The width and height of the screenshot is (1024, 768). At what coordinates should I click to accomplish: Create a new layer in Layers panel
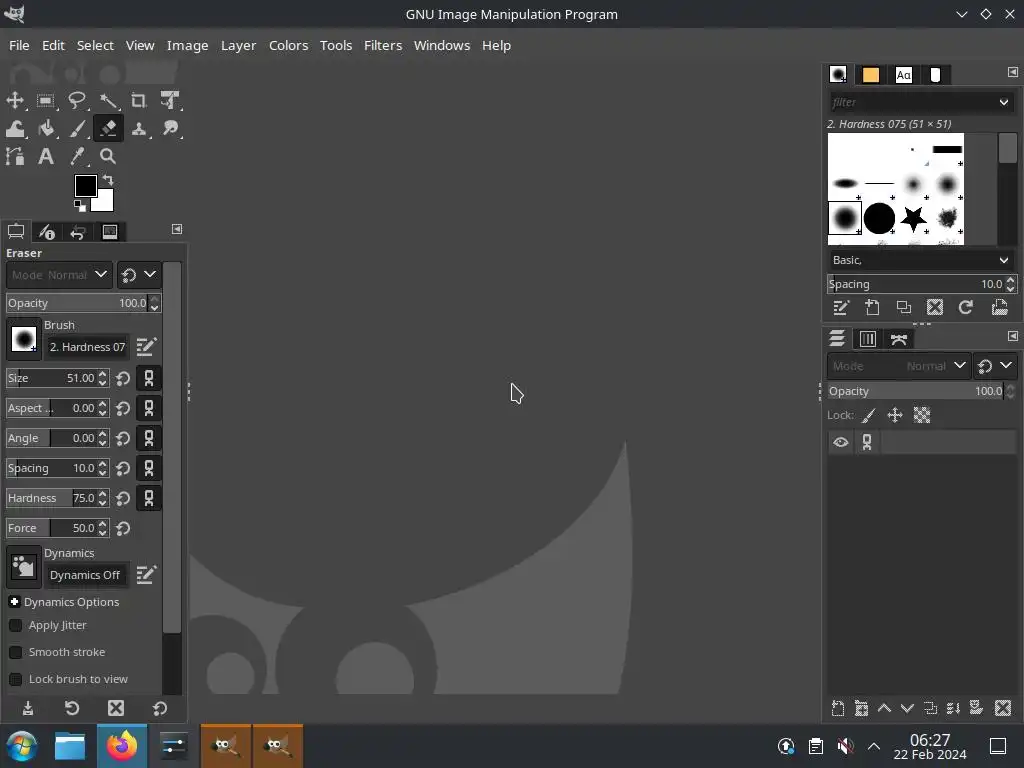[x=838, y=708]
